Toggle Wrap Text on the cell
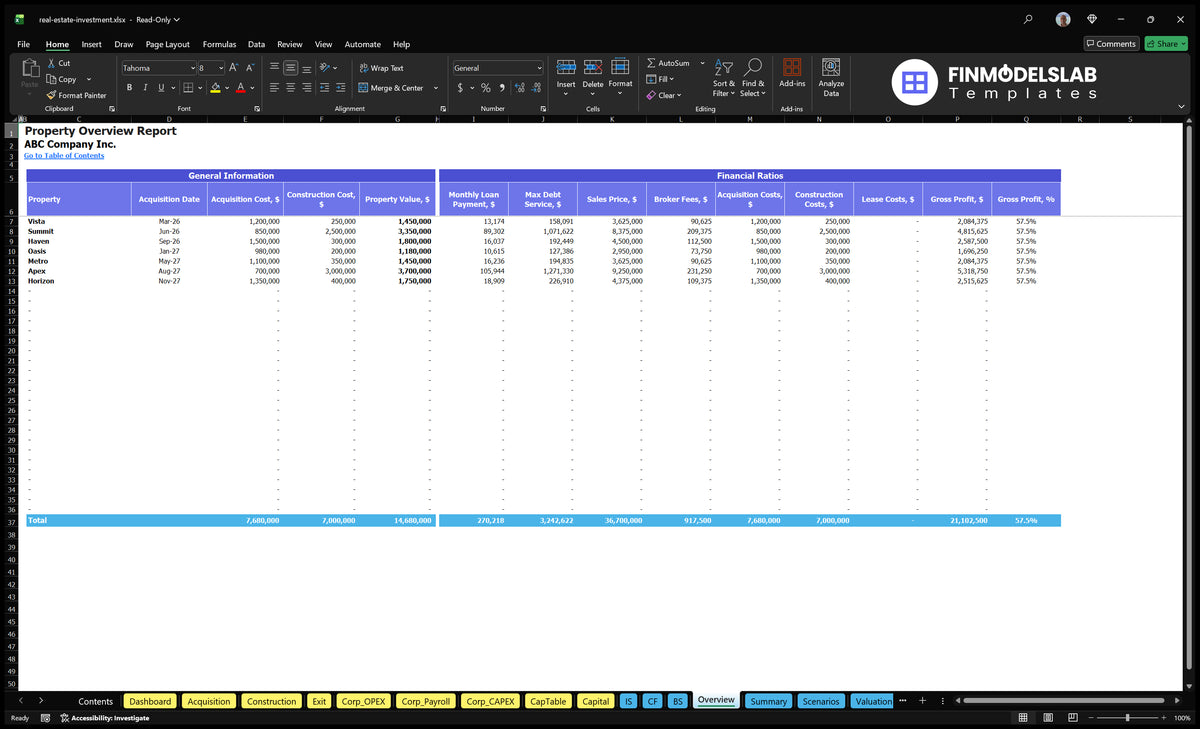This screenshot has height=729, width=1200. [x=381, y=68]
